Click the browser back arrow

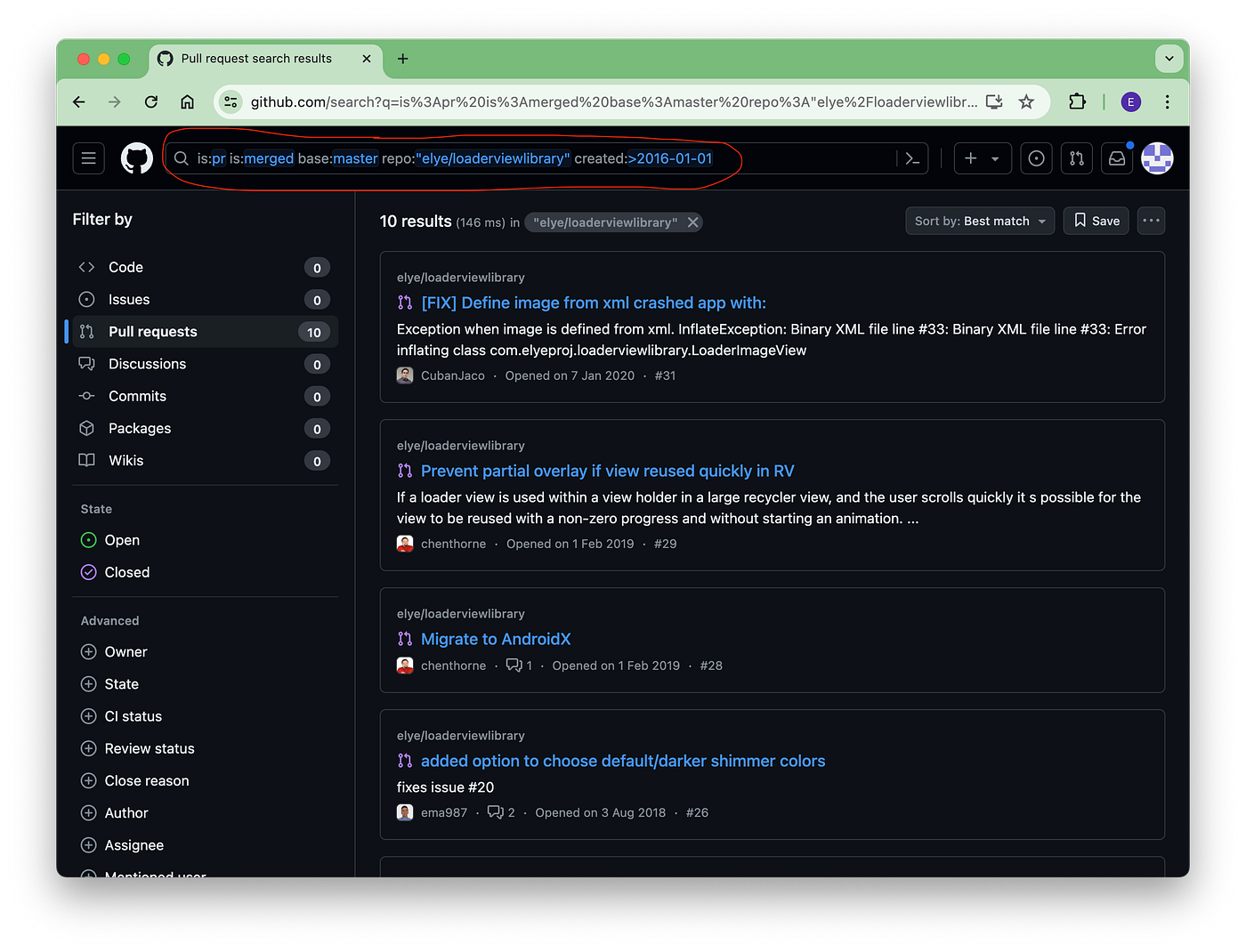tap(79, 102)
